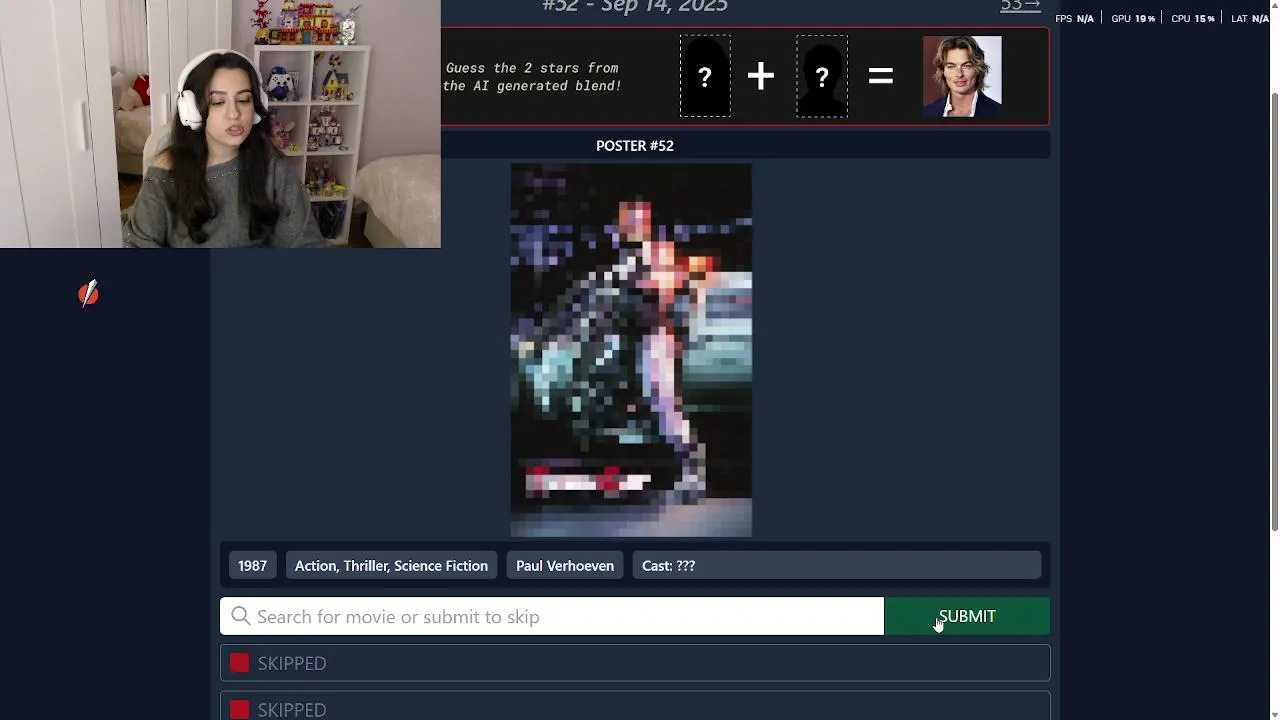Click the magnifier search icon

(241, 616)
